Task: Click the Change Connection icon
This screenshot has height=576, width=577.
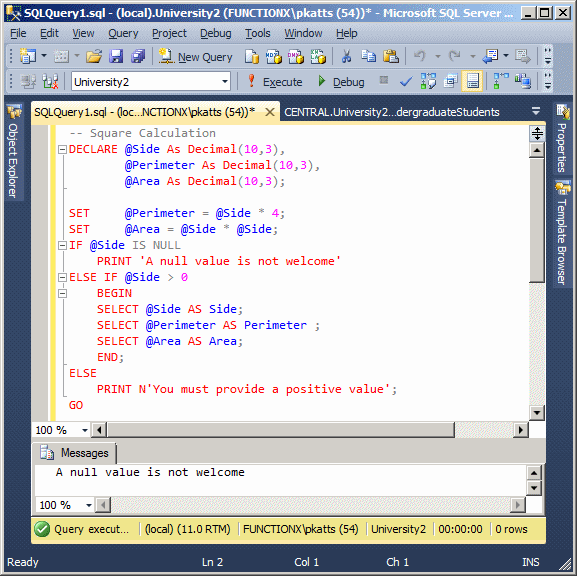Action: point(50,81)
